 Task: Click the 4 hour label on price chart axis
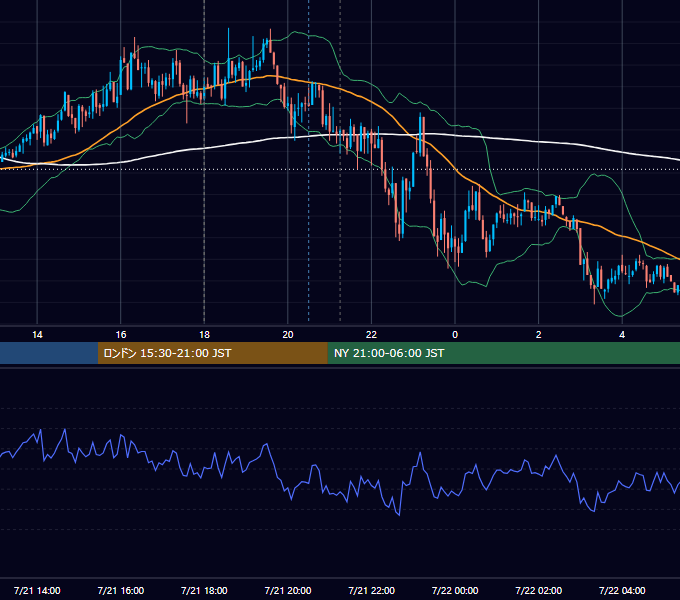tap(622, 335)
